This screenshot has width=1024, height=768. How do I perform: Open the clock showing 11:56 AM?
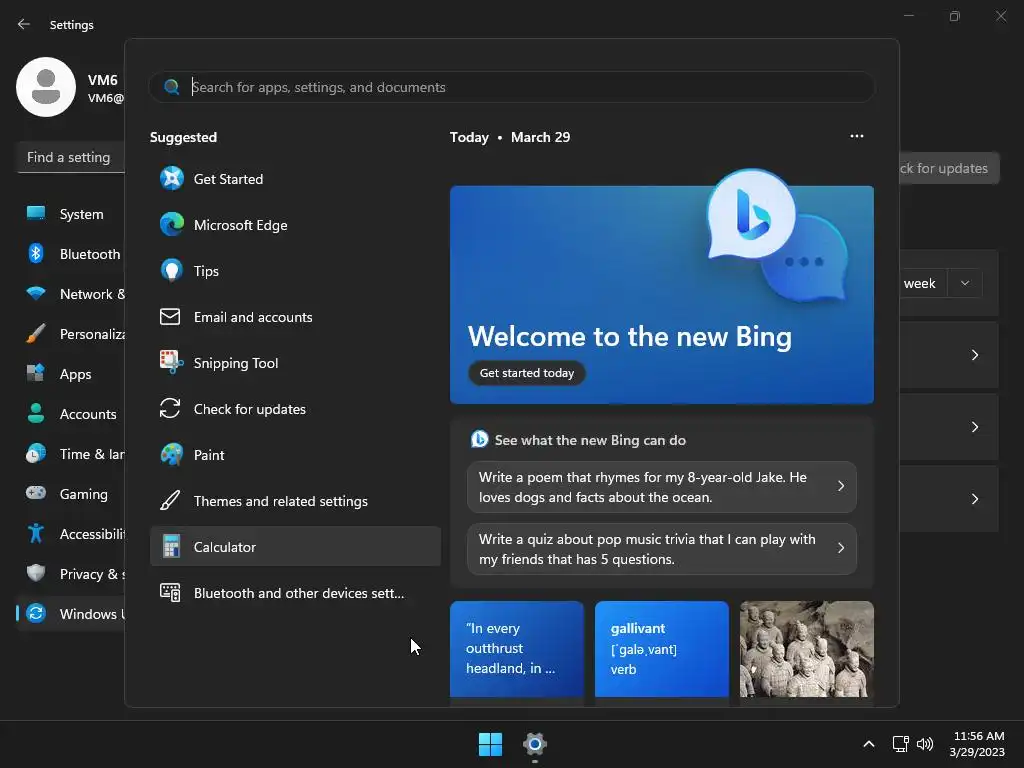point(978,744)
